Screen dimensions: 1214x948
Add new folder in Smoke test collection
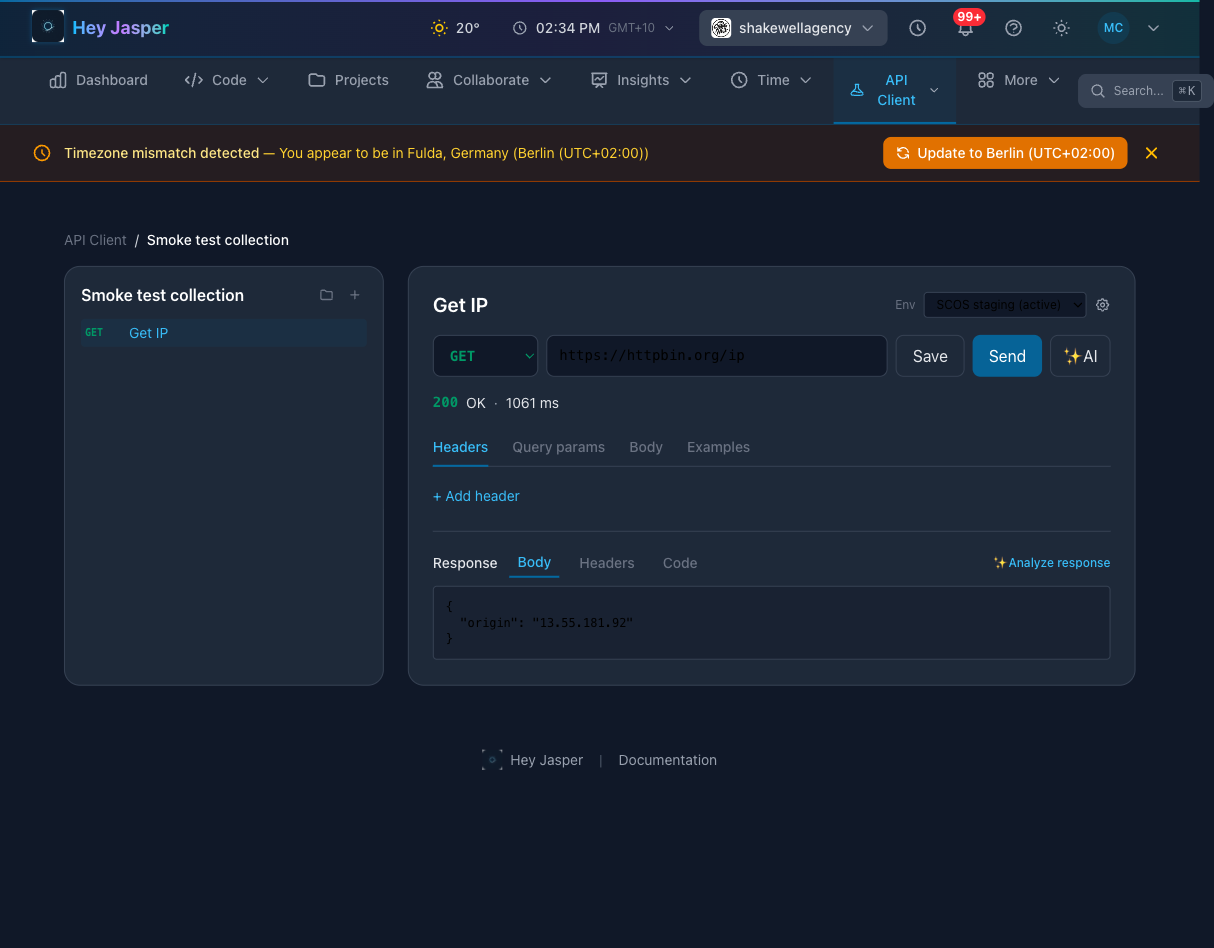(326, 295)
